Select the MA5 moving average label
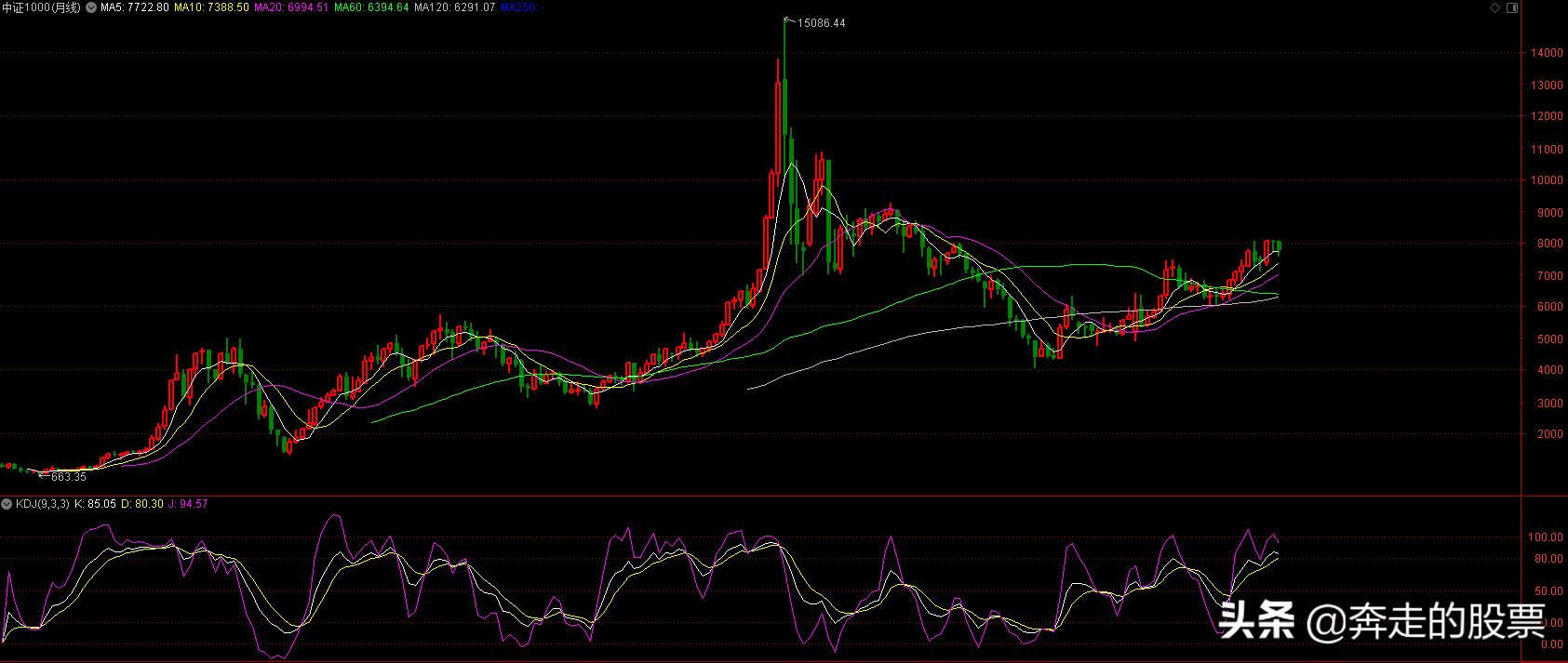 [x=136, y=7]
